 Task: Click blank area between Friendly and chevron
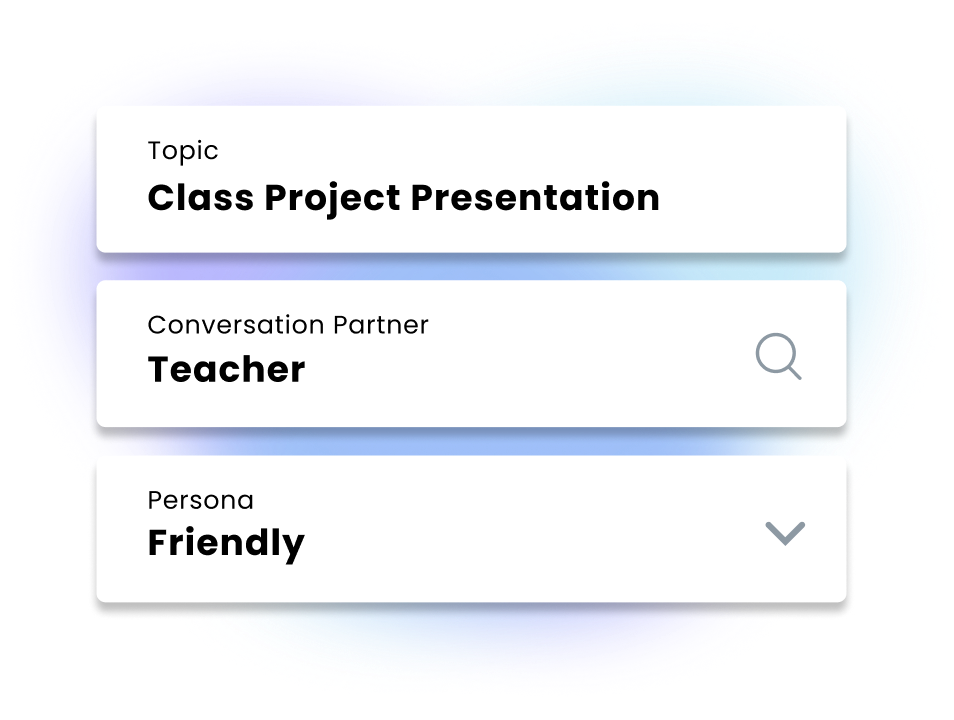pyautogui.click(x=530, y=543)
